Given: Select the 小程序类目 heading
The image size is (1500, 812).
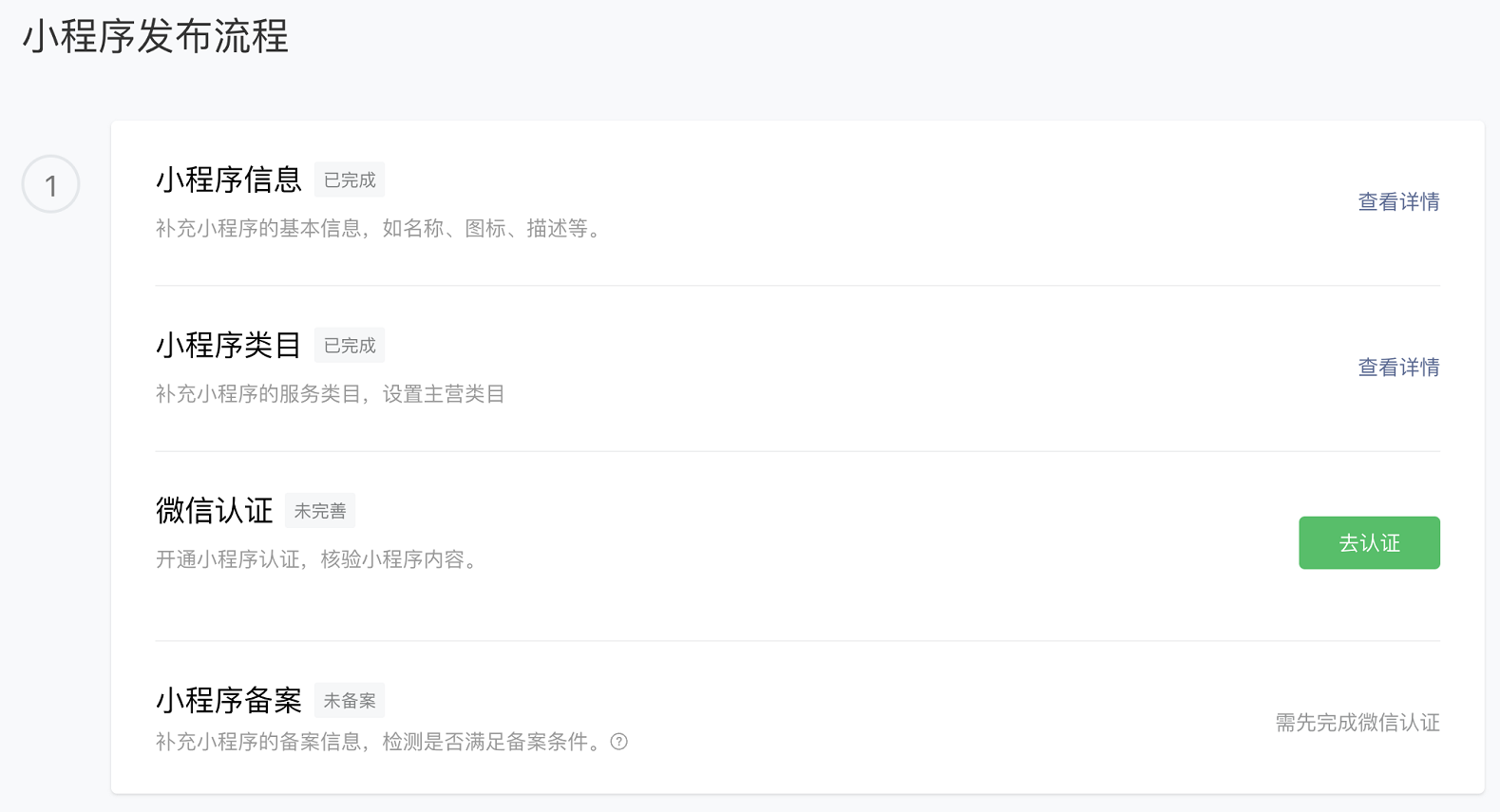Looking at the screenshot, I should (x=229, y=345).
